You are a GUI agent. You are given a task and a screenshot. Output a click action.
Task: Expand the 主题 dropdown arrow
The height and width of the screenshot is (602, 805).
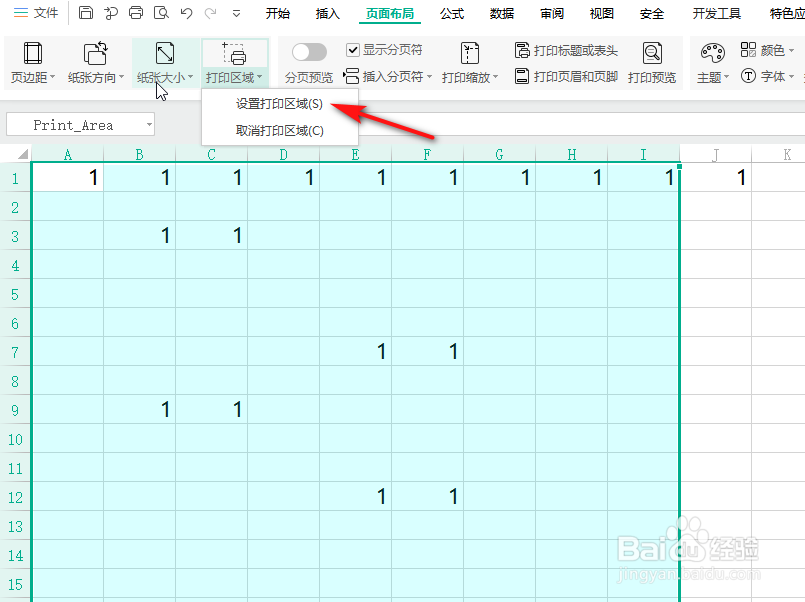tap(726, 77)
